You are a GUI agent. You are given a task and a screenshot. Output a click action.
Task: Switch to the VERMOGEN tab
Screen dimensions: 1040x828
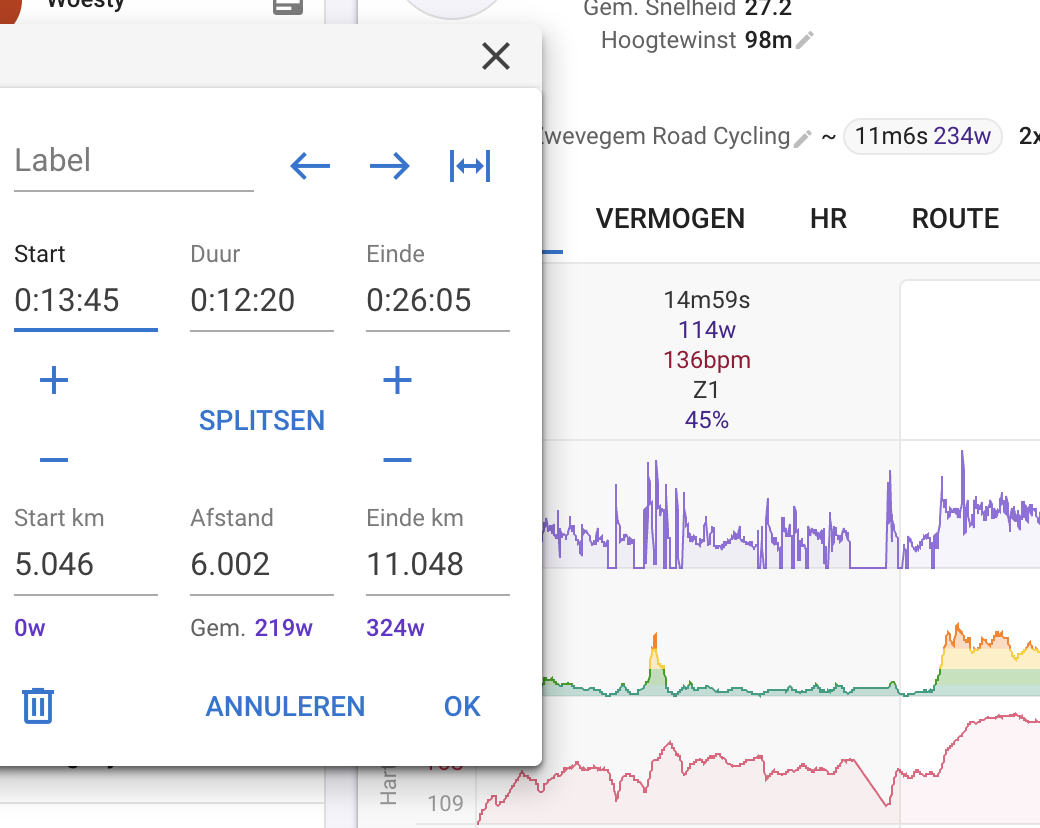coord(670,219)
